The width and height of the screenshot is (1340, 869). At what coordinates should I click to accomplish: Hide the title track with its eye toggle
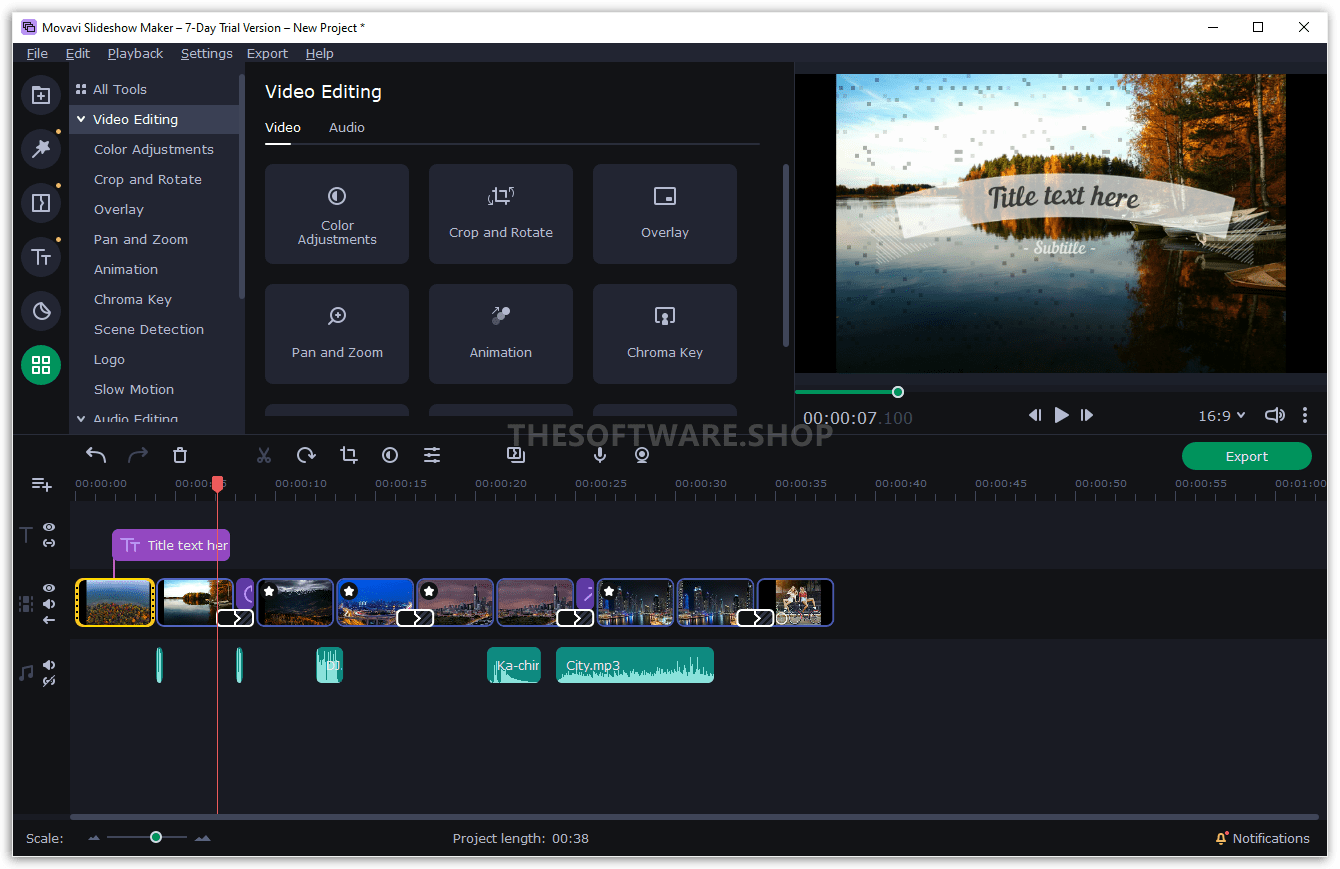(48, 527)
